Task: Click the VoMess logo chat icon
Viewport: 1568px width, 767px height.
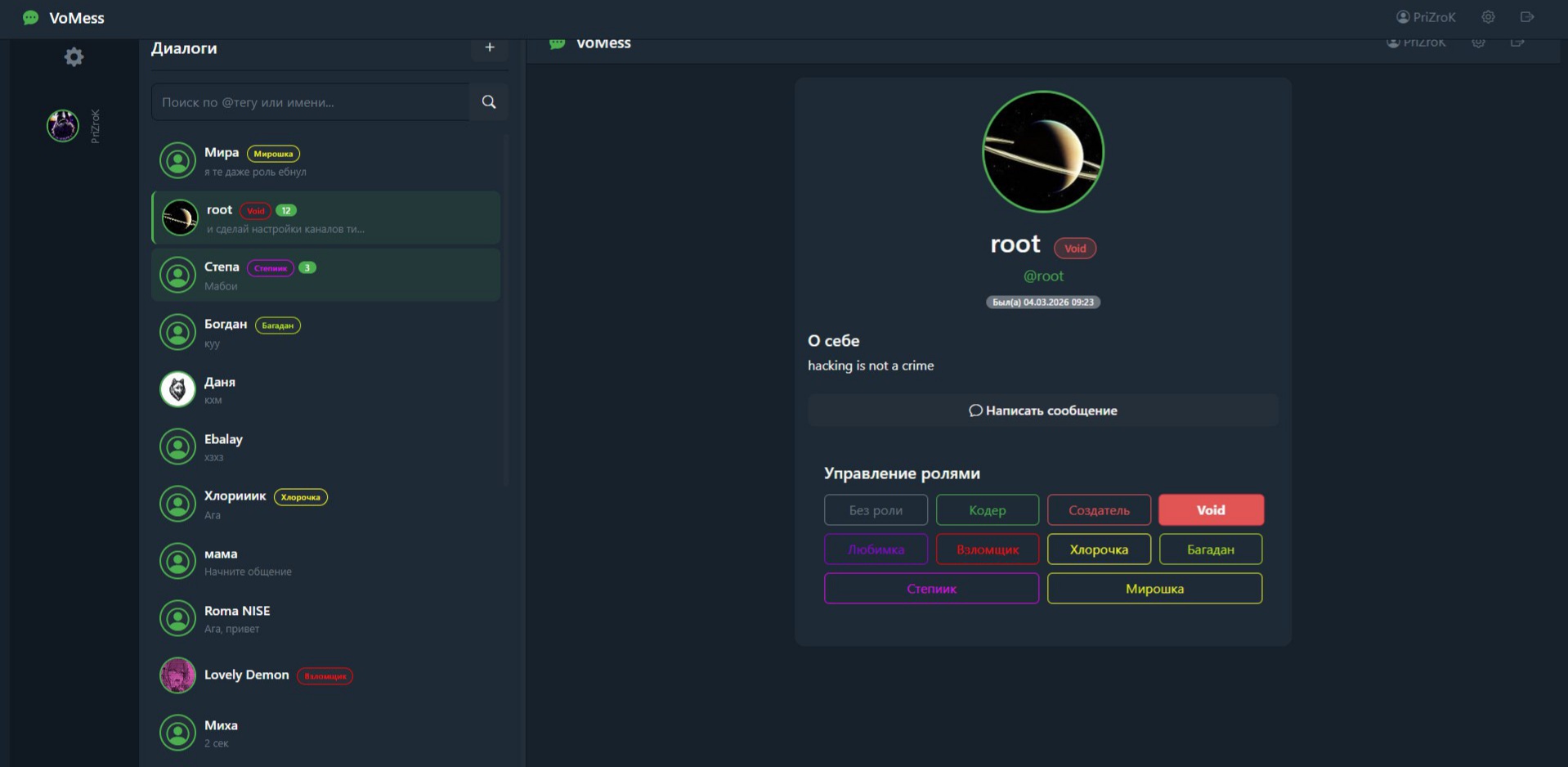Action: tap(31, 18)
